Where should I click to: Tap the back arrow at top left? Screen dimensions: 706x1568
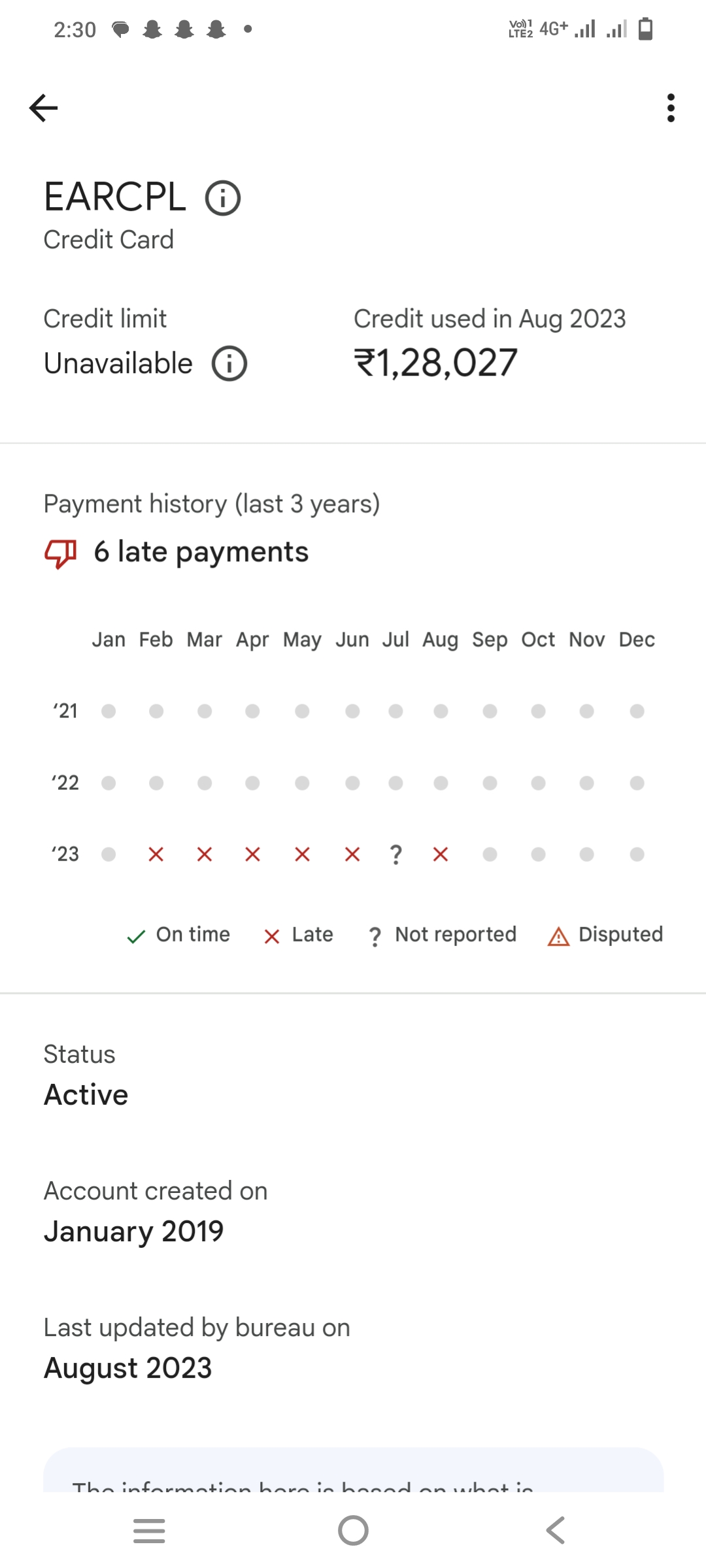click(x=44, y=108)
